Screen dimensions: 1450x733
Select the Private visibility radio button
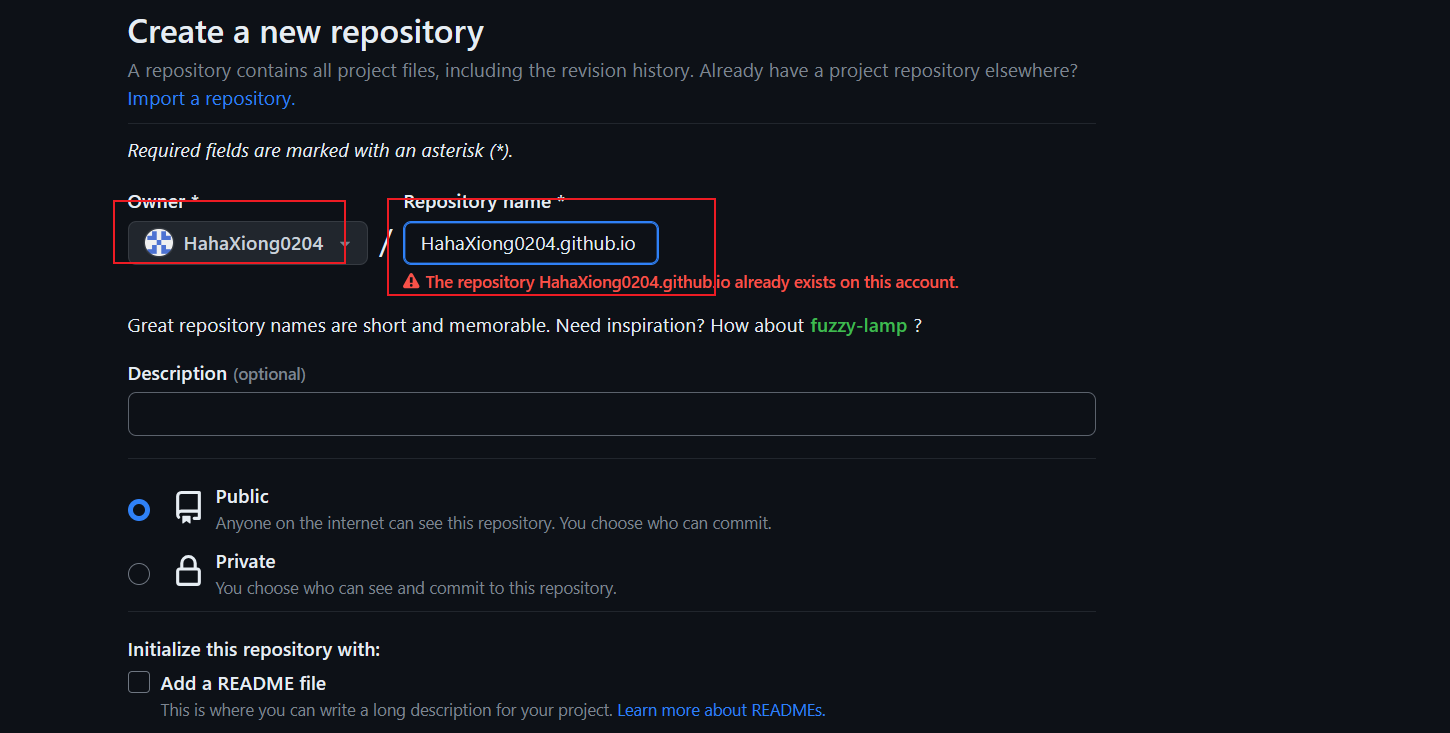[139, 574]
